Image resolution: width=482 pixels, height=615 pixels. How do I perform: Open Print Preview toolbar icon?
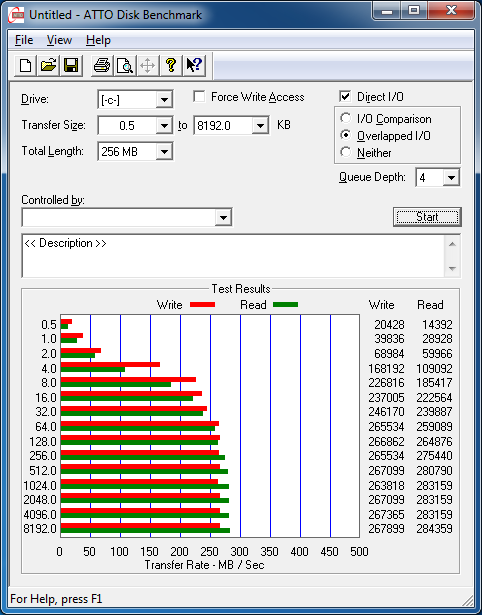125,65
